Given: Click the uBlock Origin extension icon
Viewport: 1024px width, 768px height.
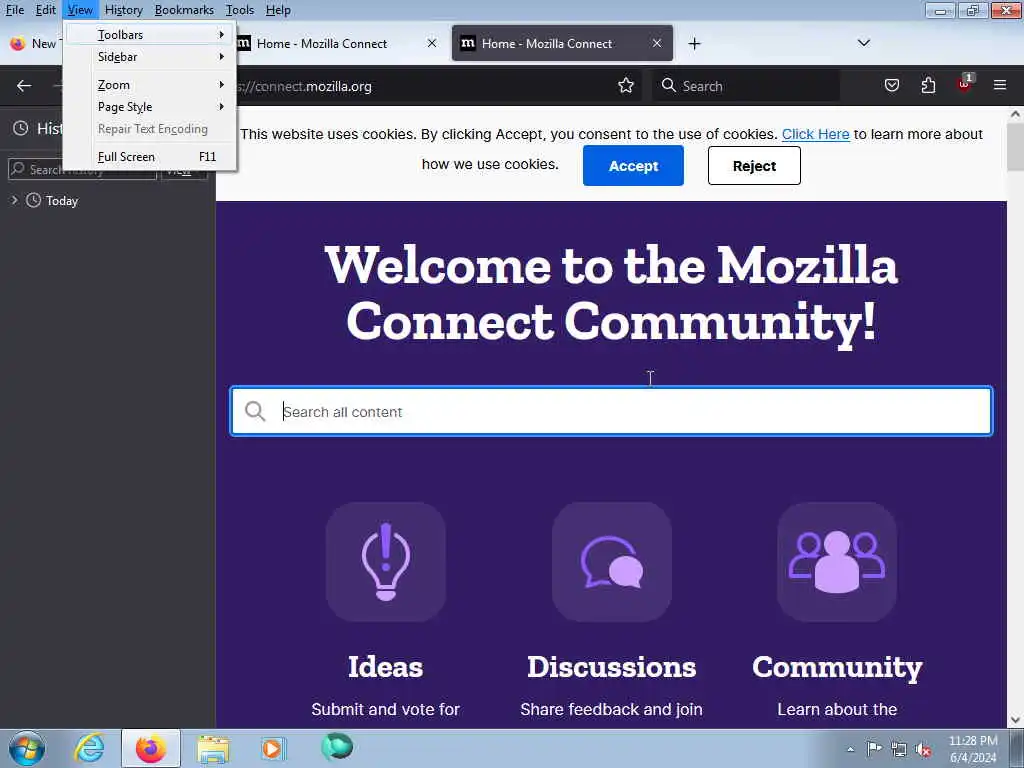Looking at the screenshot, I should tap(964, 84).
